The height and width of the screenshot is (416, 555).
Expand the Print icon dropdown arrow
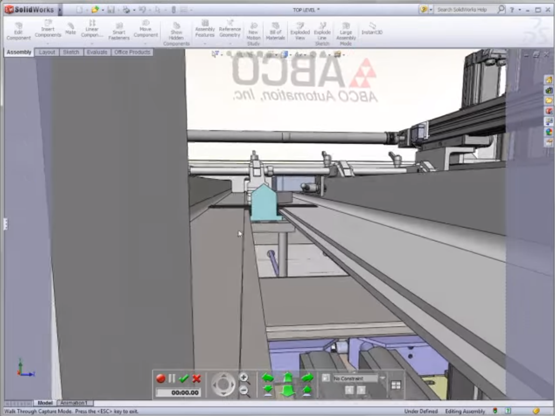pyautogui.click(x=134, y=10)
